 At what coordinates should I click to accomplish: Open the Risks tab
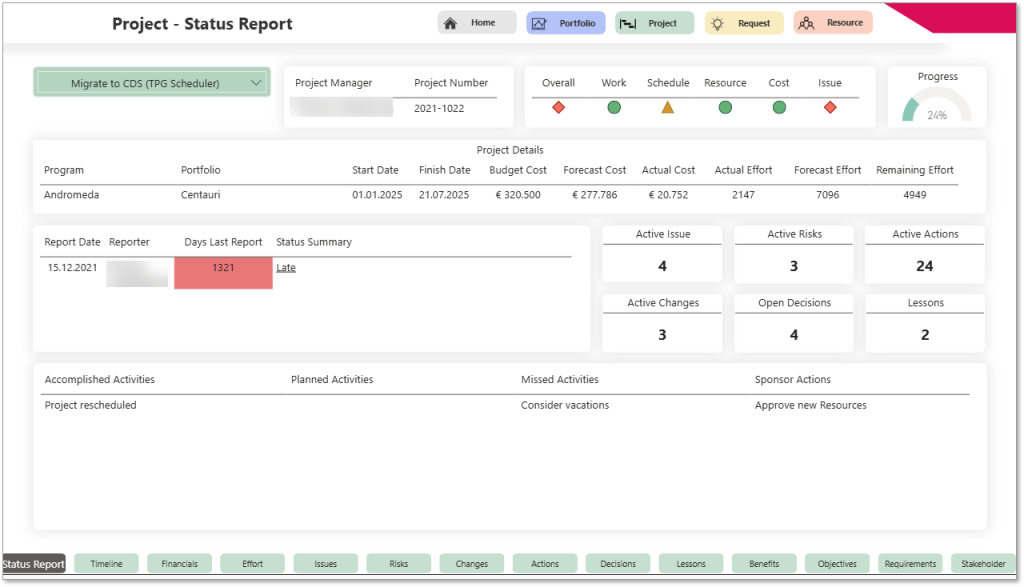coord(398,563)
